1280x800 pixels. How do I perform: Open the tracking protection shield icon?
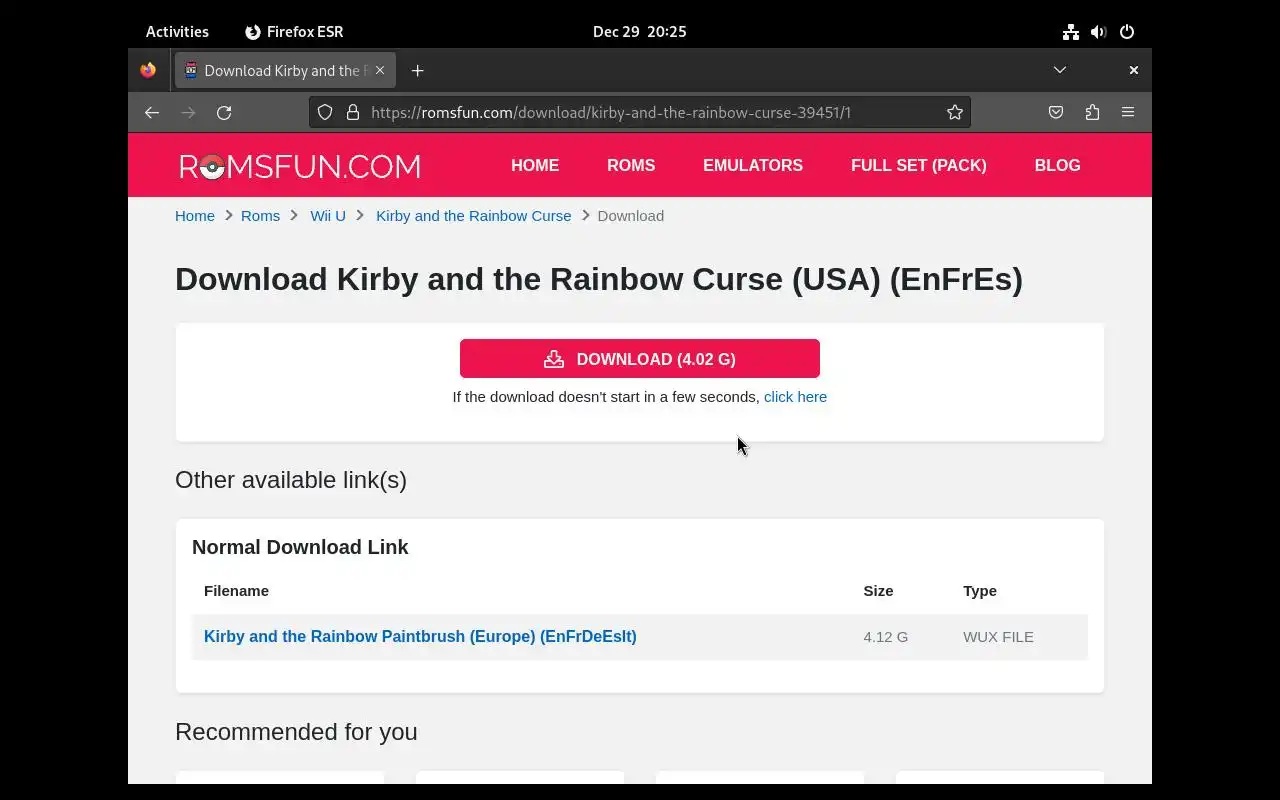[x=325, y=112]
